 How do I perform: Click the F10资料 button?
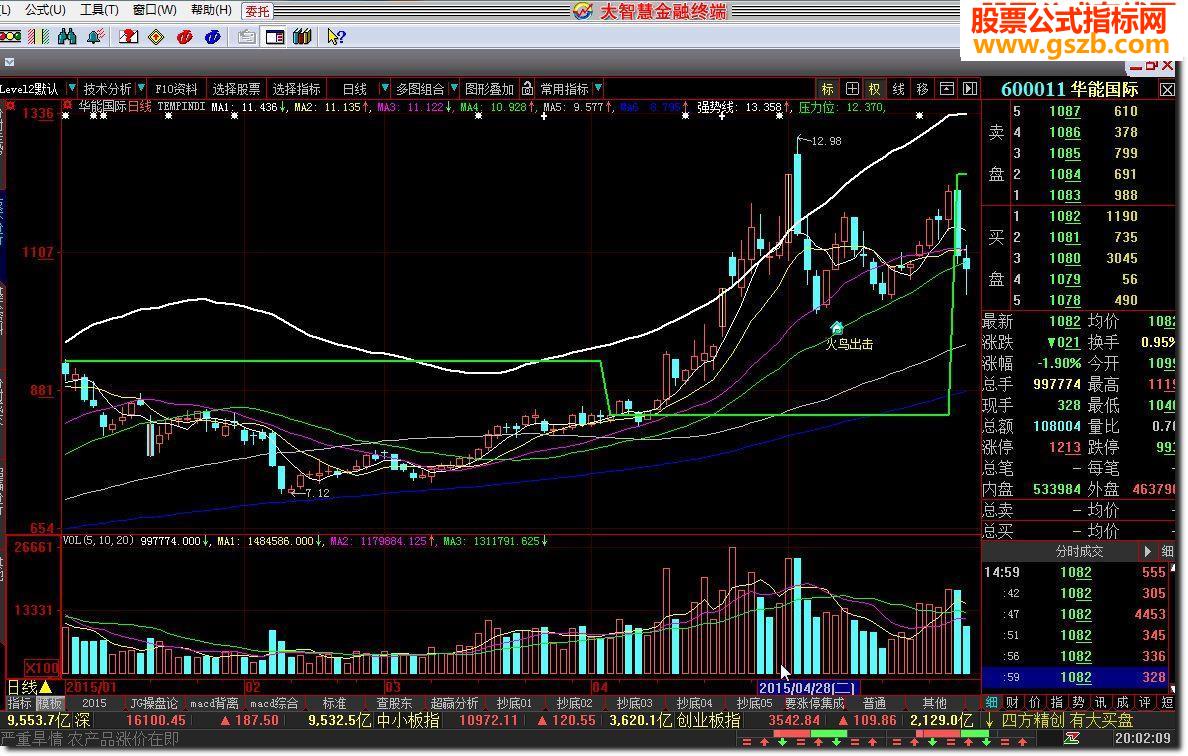(x=176, y=89)
